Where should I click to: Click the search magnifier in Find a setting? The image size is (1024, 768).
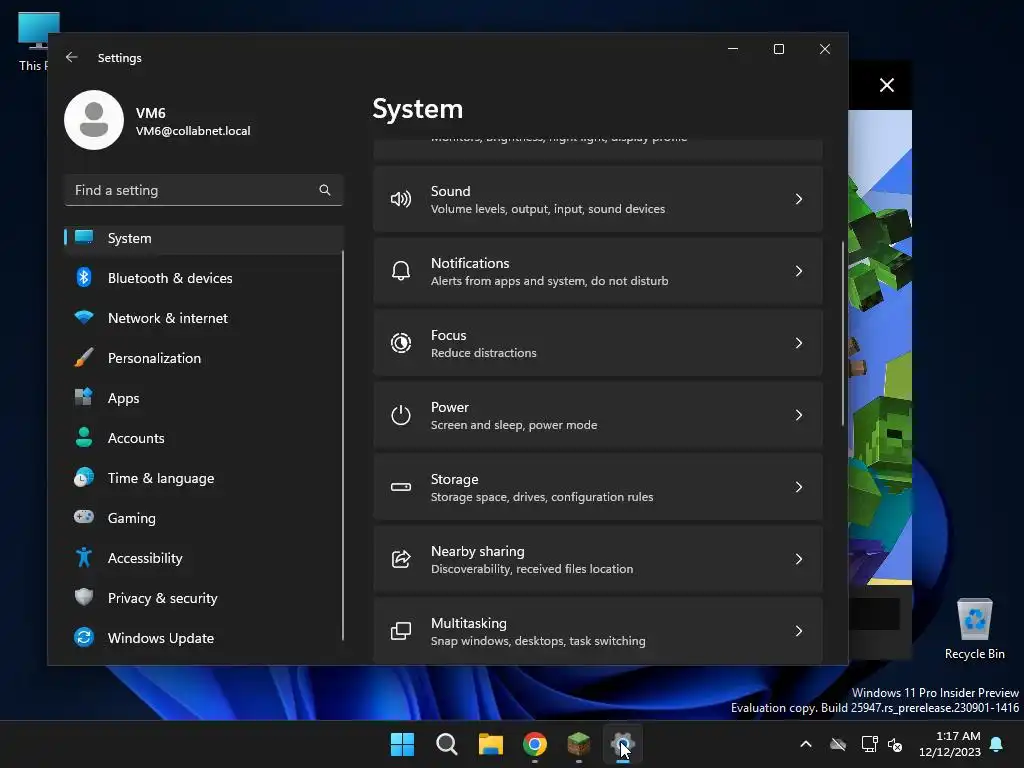(x=325, y=190)
